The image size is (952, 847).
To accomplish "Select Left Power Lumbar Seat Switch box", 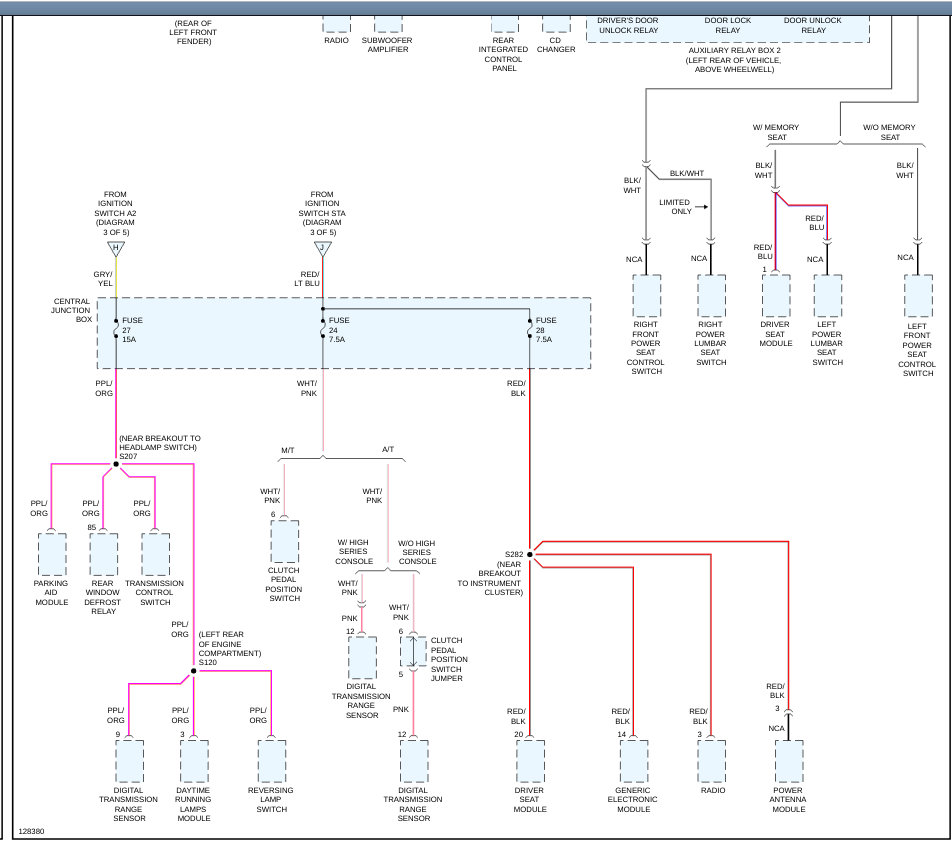I will pyautogui.click(x=828, y=296).
